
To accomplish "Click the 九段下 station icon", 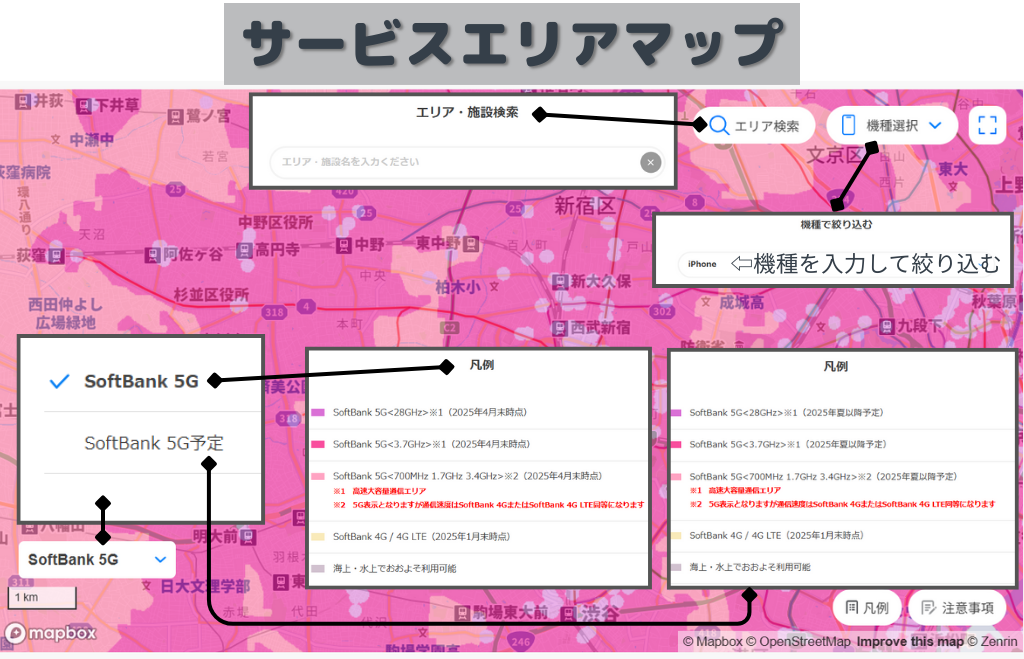I will (x=887, y=326).
